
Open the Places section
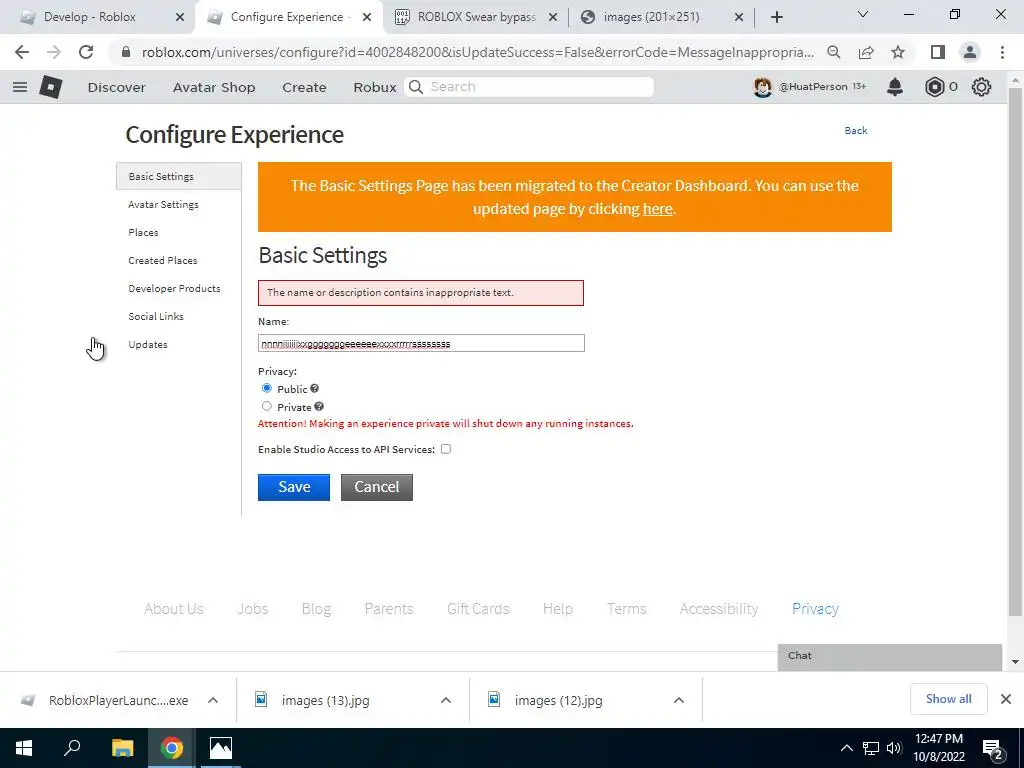[143, 232]
